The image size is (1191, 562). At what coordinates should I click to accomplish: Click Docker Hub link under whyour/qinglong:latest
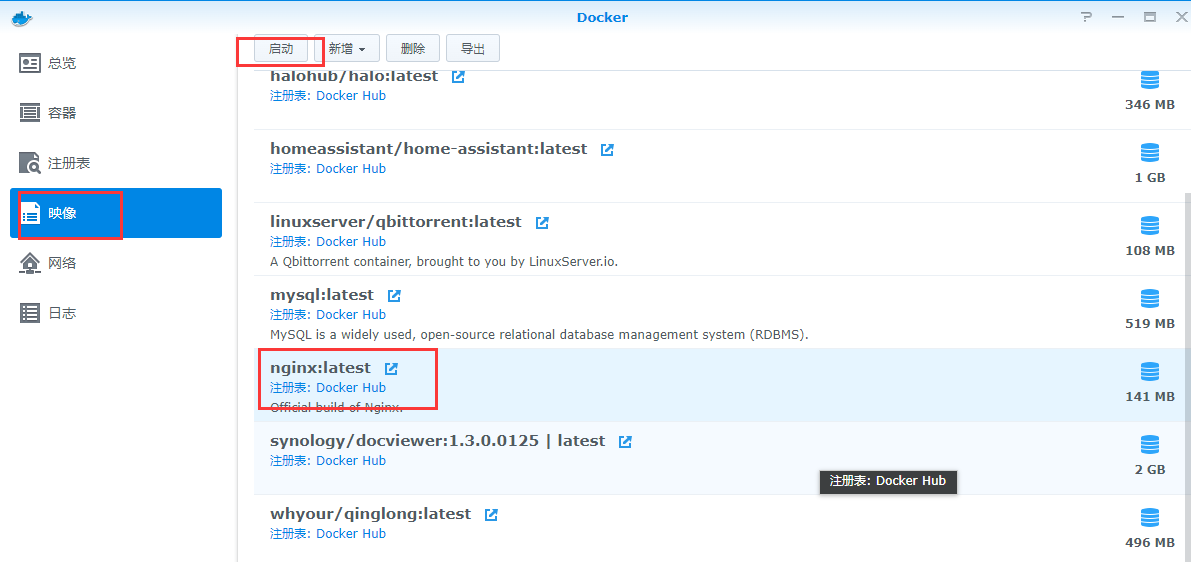coord(351,533)
